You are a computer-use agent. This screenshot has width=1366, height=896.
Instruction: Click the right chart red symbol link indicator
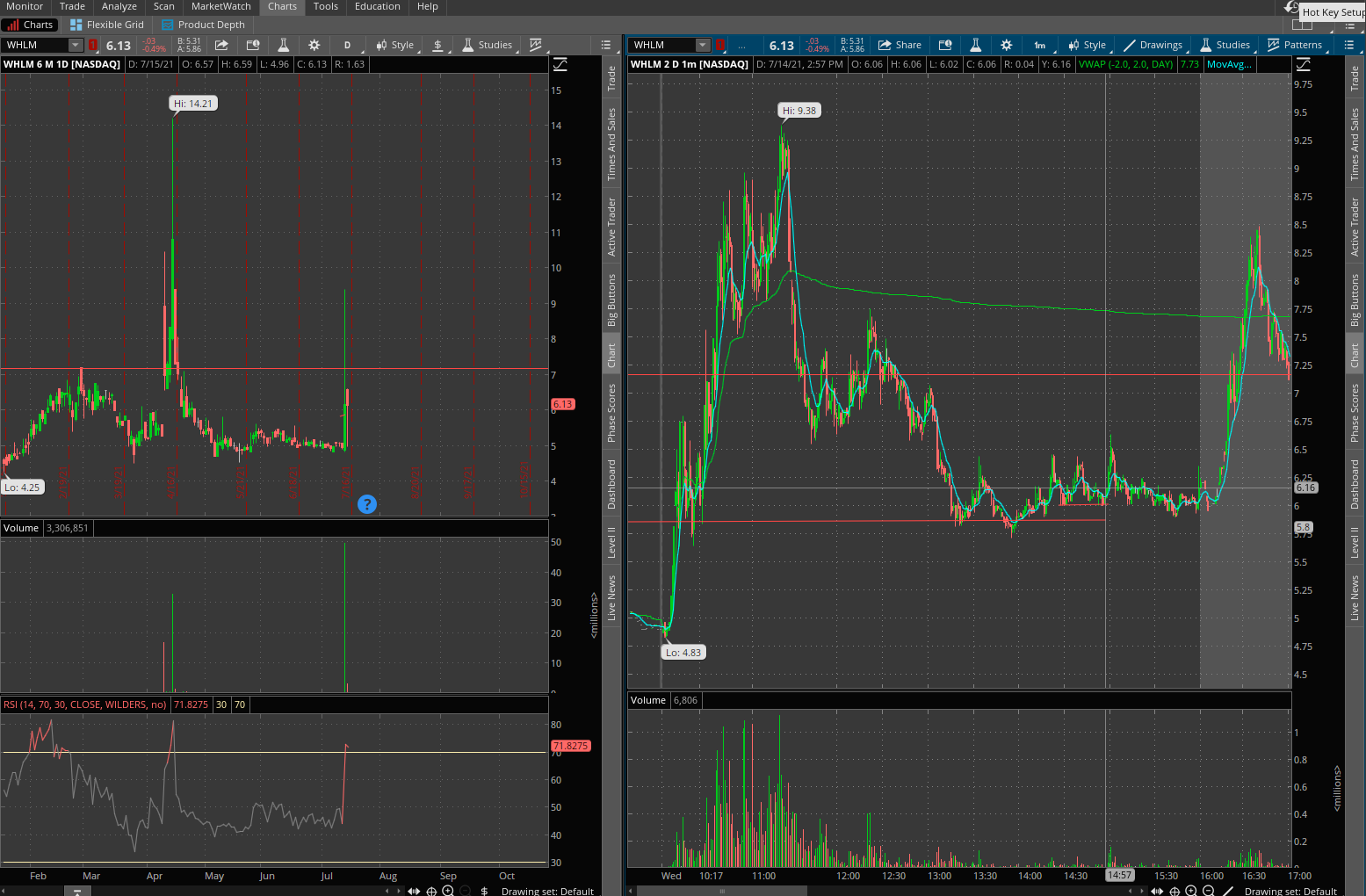click(720, 45)
